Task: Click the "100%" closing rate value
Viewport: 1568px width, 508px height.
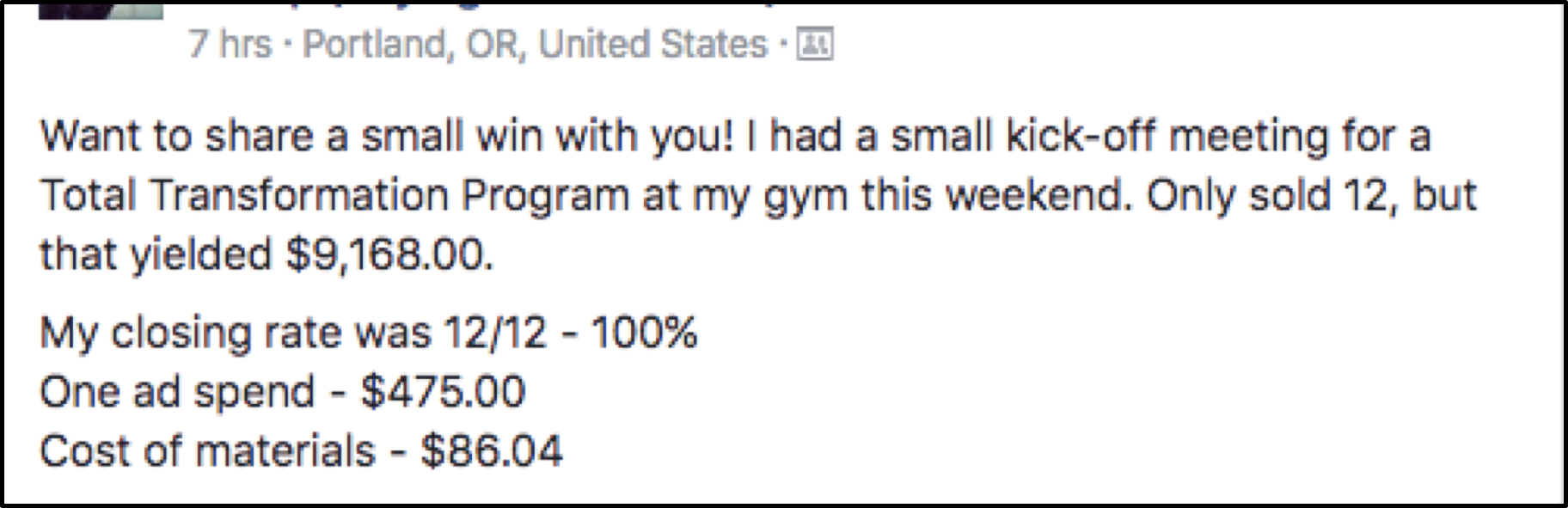Action: click(x=644, y=333)
